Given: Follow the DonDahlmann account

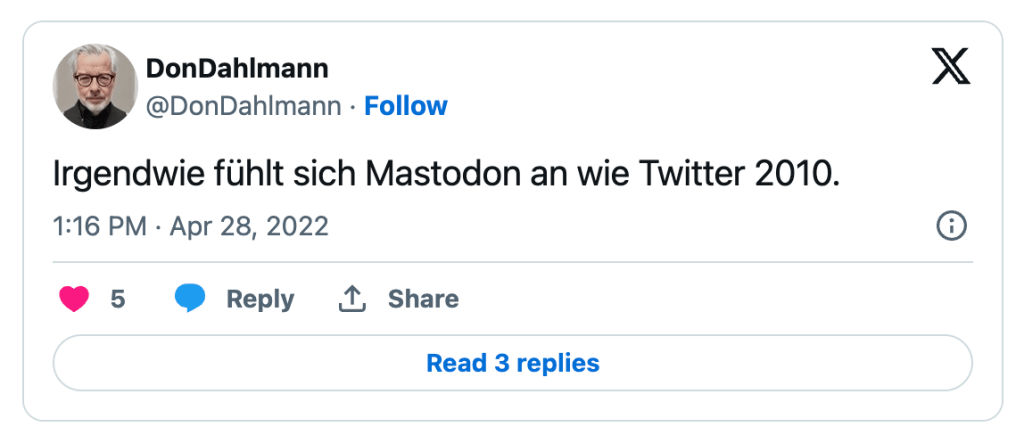Looking at the screenshot, I should (405, 106).
